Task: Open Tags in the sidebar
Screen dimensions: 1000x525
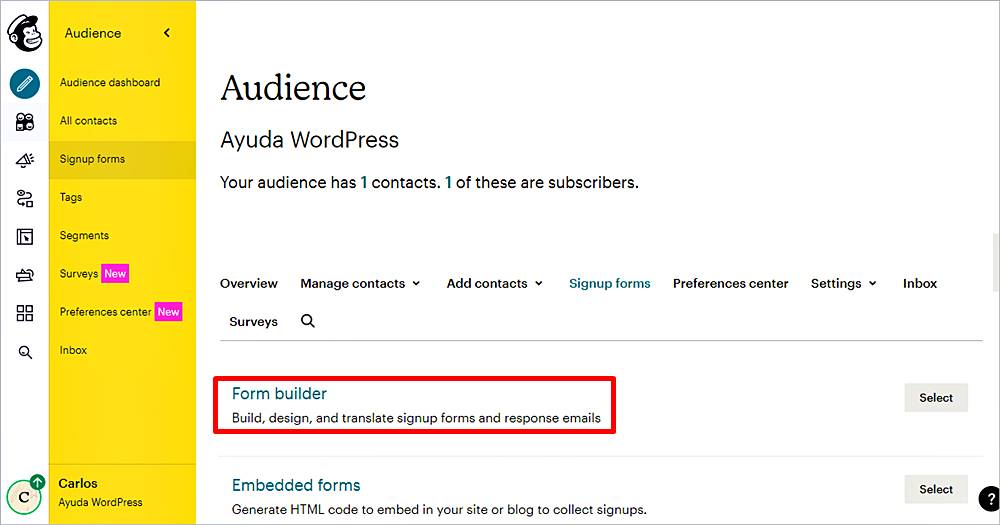Action: 71,198
